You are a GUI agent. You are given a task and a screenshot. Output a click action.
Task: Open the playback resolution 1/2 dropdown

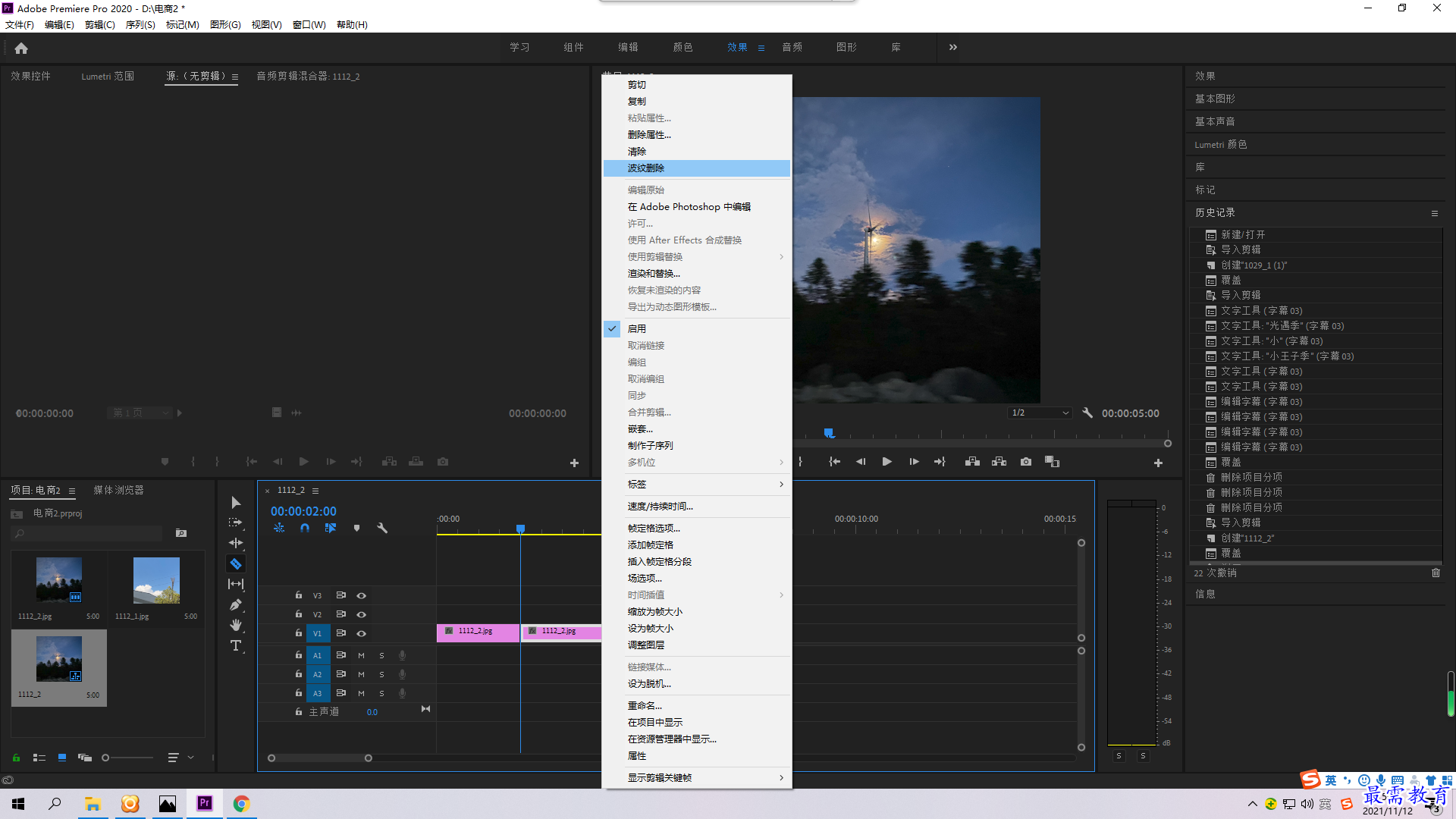tap(1039, 413)
